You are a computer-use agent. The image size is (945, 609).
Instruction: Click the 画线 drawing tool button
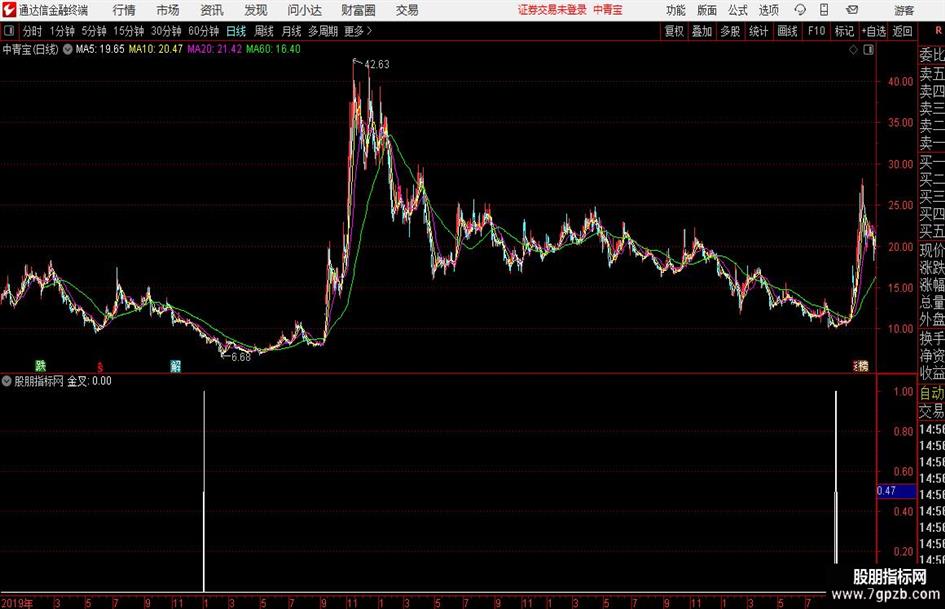click(787, 31)
